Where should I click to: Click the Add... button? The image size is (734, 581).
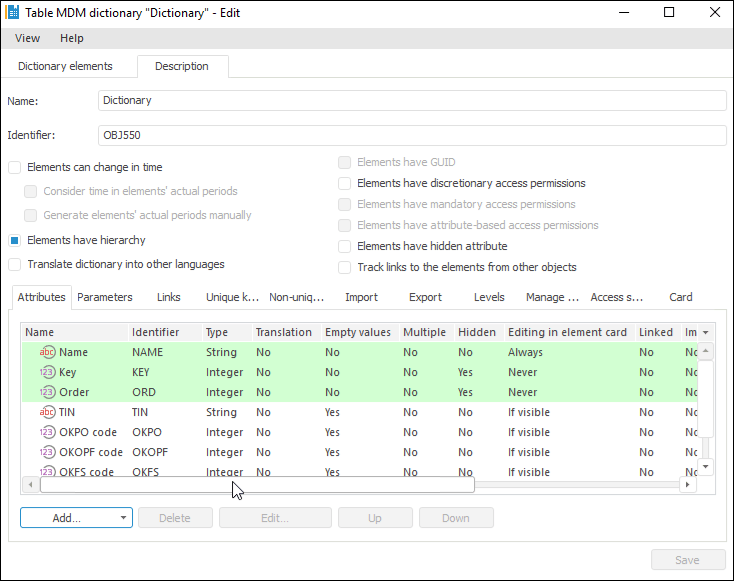(x=67, y=518)
